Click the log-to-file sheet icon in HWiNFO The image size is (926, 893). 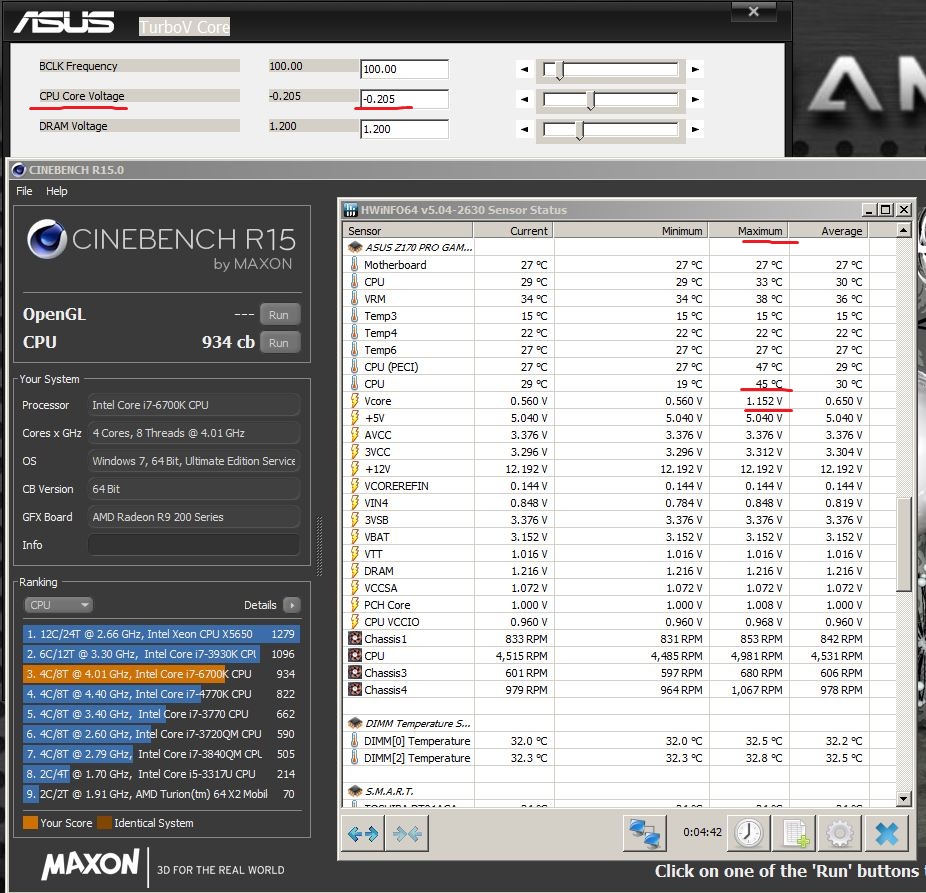tap(794, 833)
